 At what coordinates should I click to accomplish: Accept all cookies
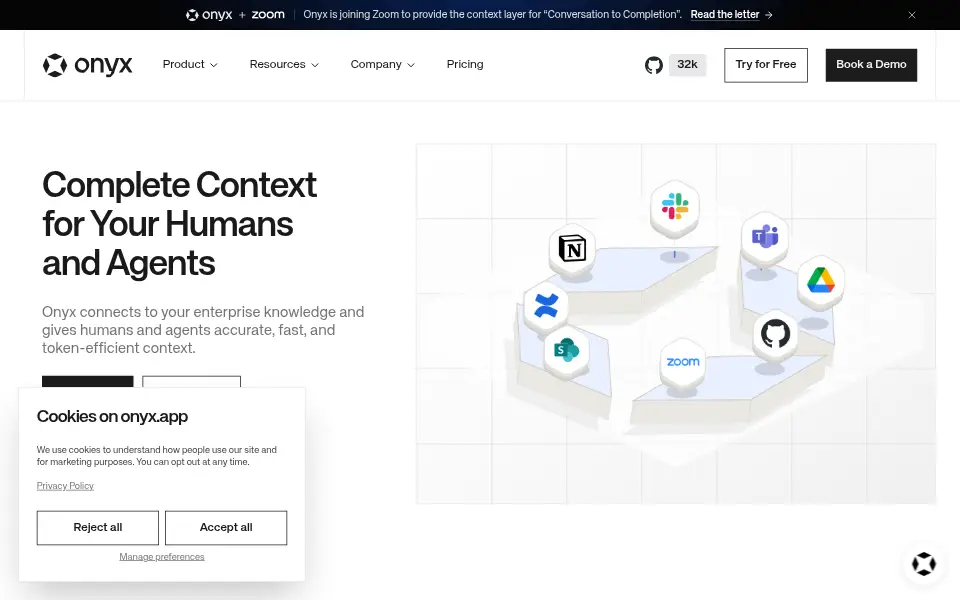226,528
